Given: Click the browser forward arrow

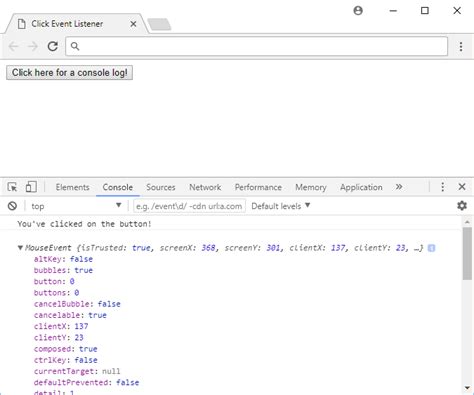Looking at the screenshot, I should (33, 46).
